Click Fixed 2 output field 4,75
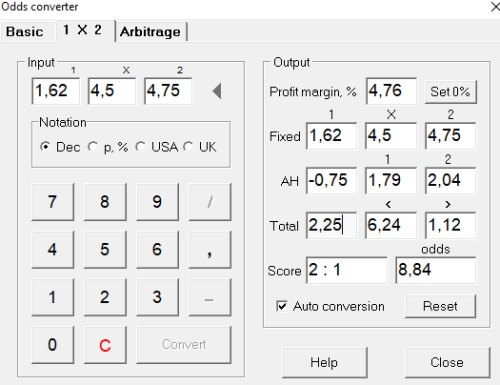The width and height of the screenshot is (500, 385). coord(450,136)
